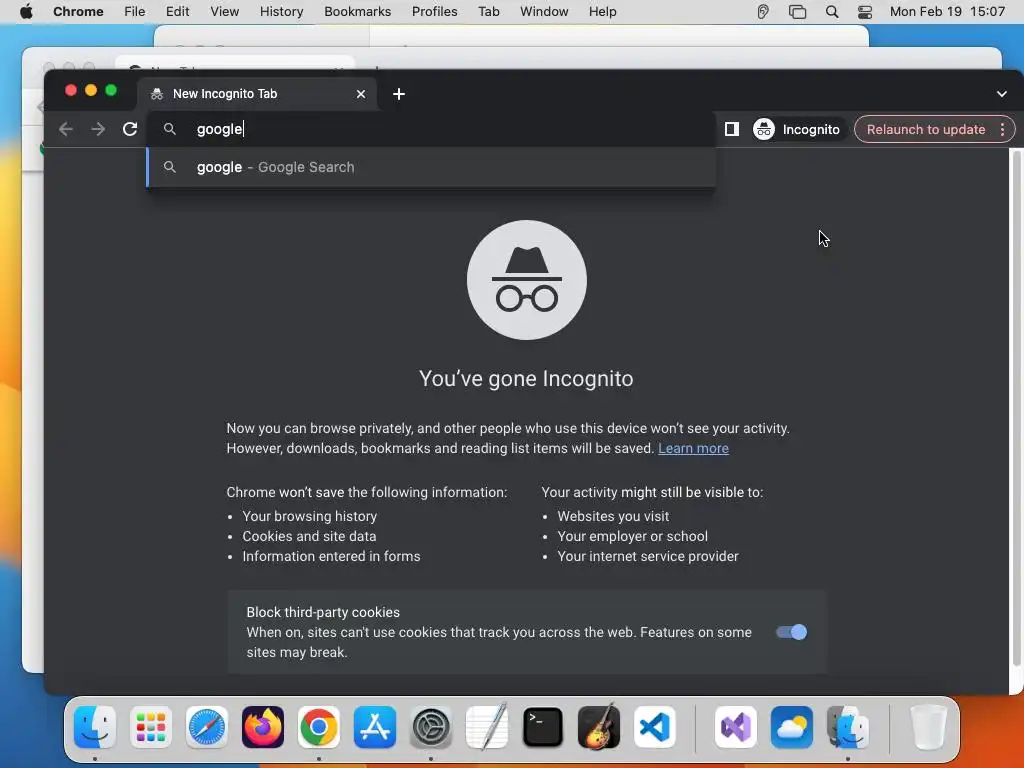This screenshot has height=768, width=1024.
Task: Reload the page with the refresh icon
Action: tap(130, 129)
